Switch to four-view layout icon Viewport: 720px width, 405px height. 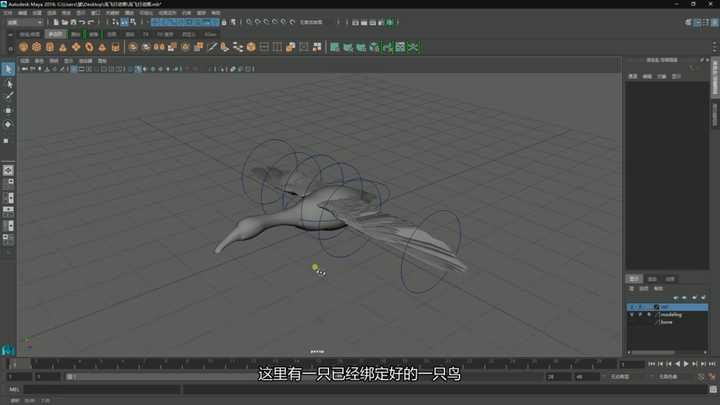click(x=8, y=184)
